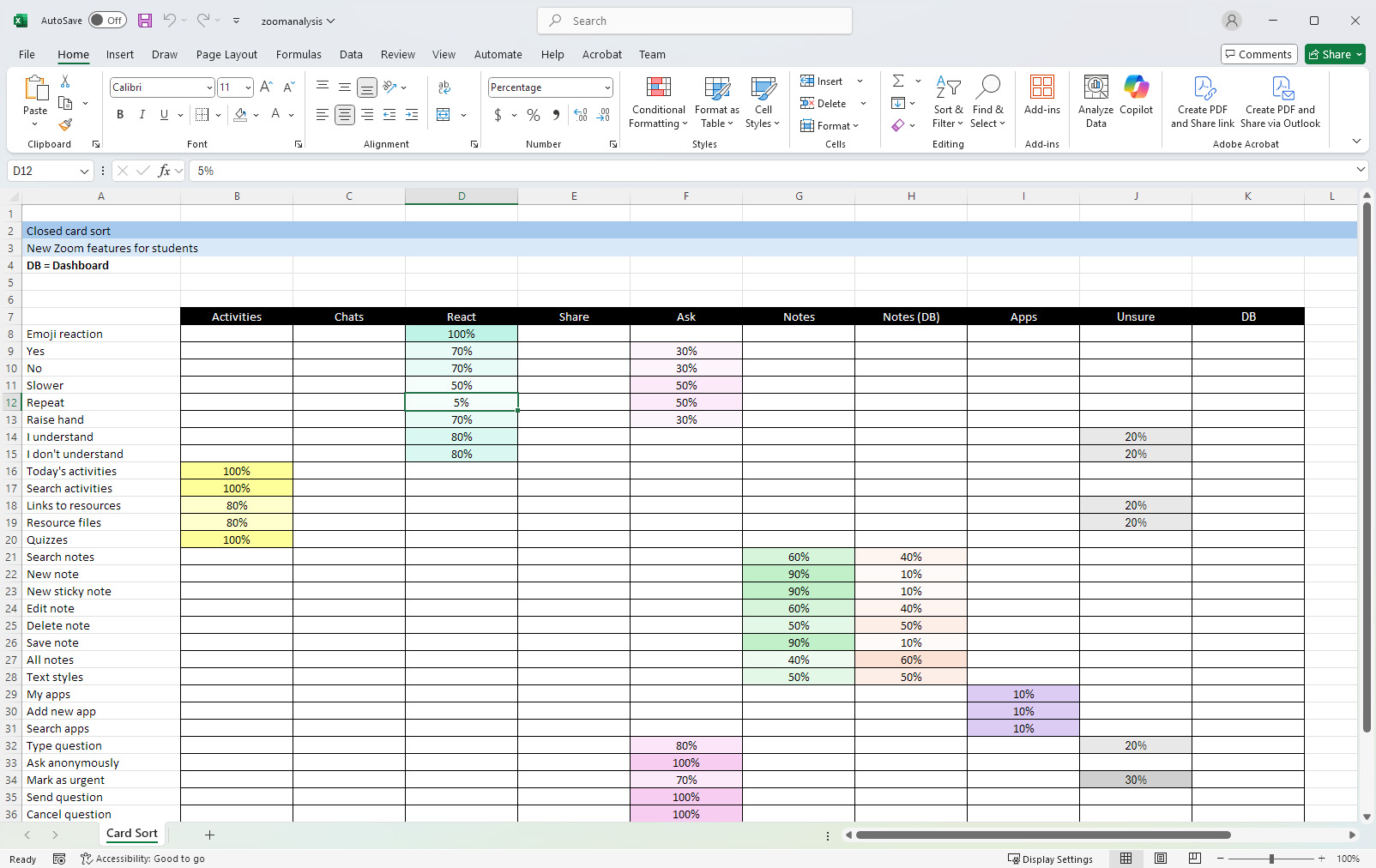Add a new sheet with plus button
1376x868 pixels.
tap(209, 835)
